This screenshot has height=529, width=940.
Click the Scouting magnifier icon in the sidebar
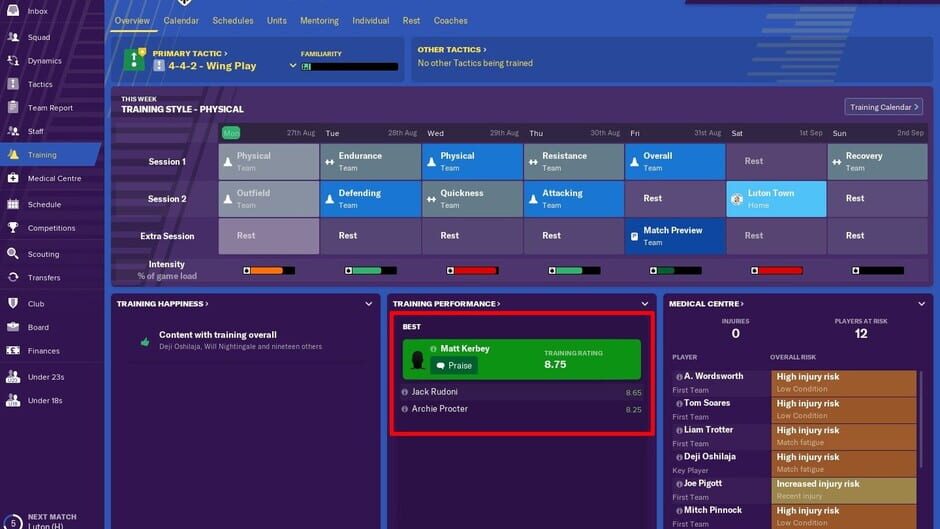coord(13,254)
